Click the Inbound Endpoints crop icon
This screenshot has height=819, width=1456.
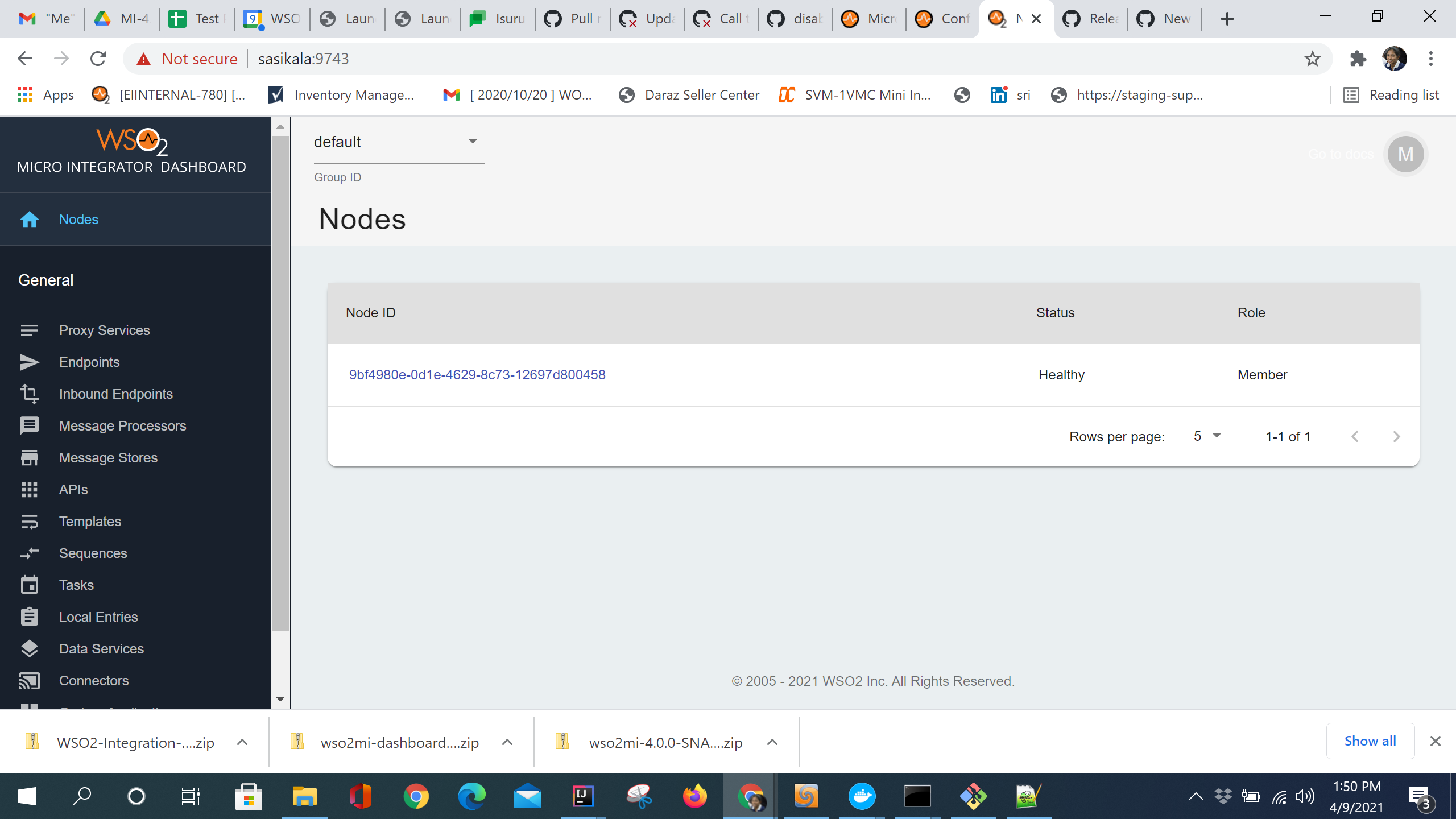pos(30,394)
